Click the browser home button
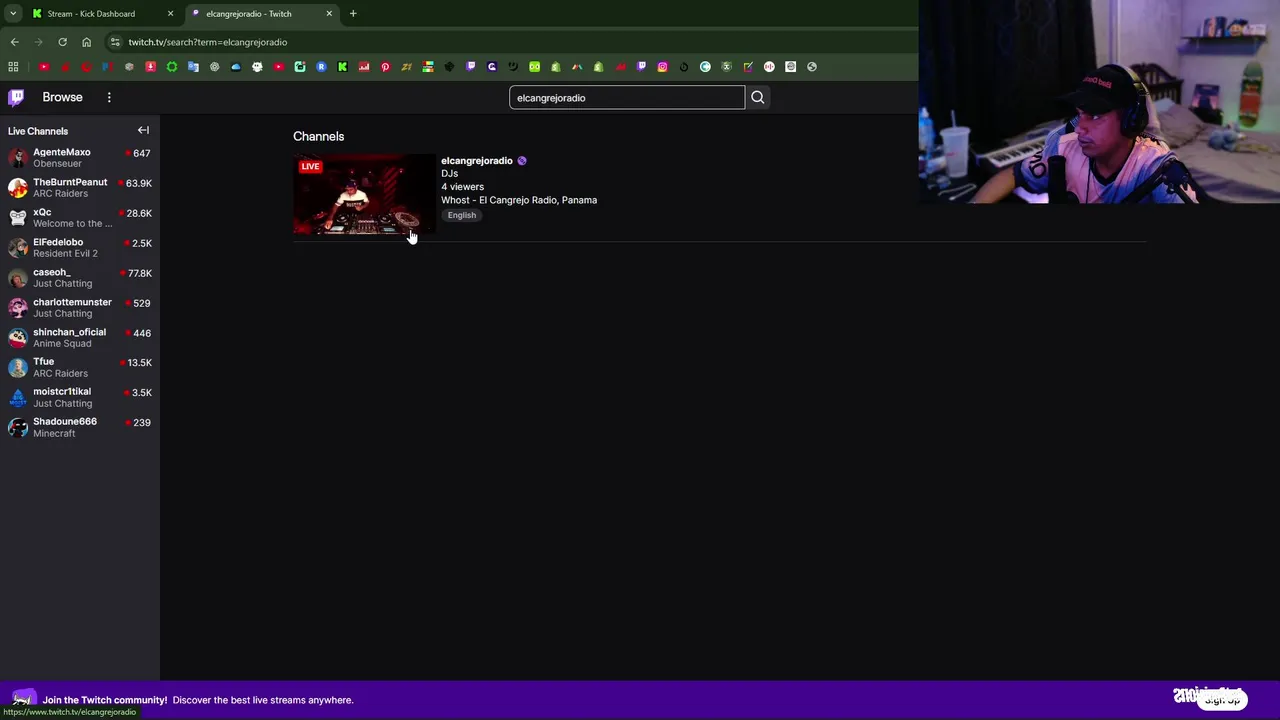The width and height of the screenshot is (1280, 720). coord(86,42)
